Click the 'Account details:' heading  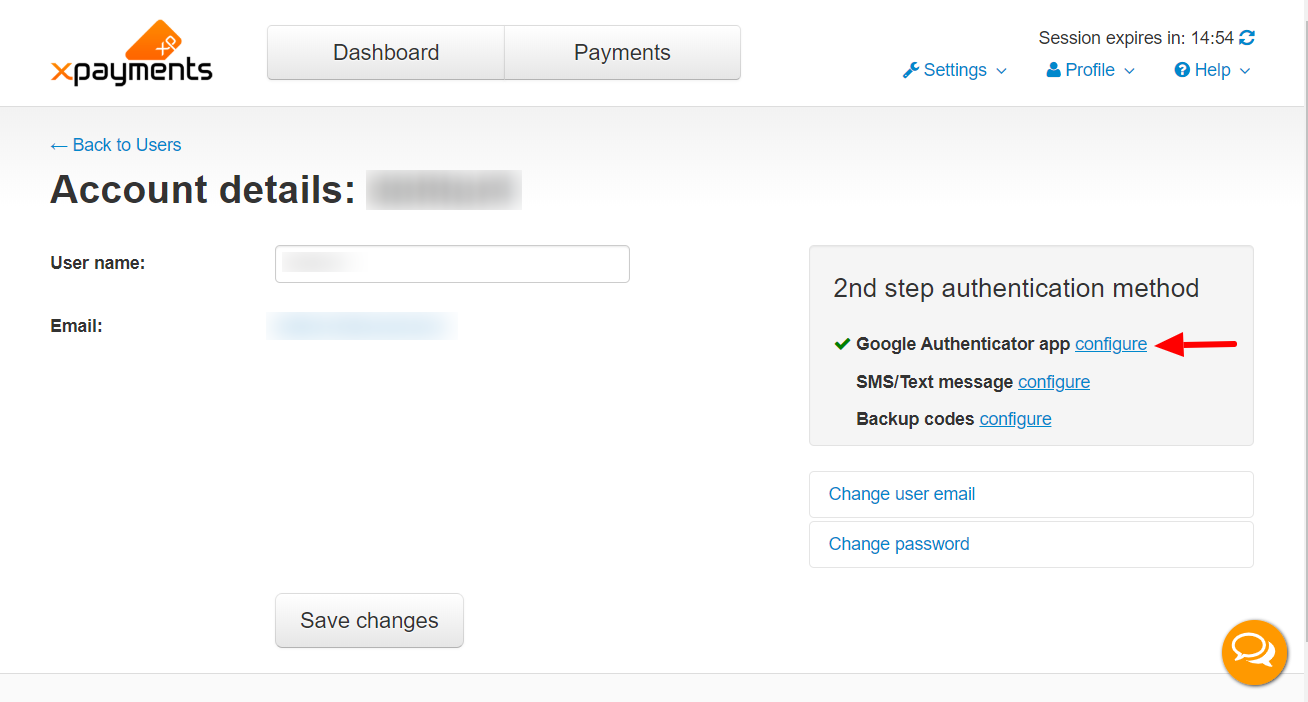point(203,189)
